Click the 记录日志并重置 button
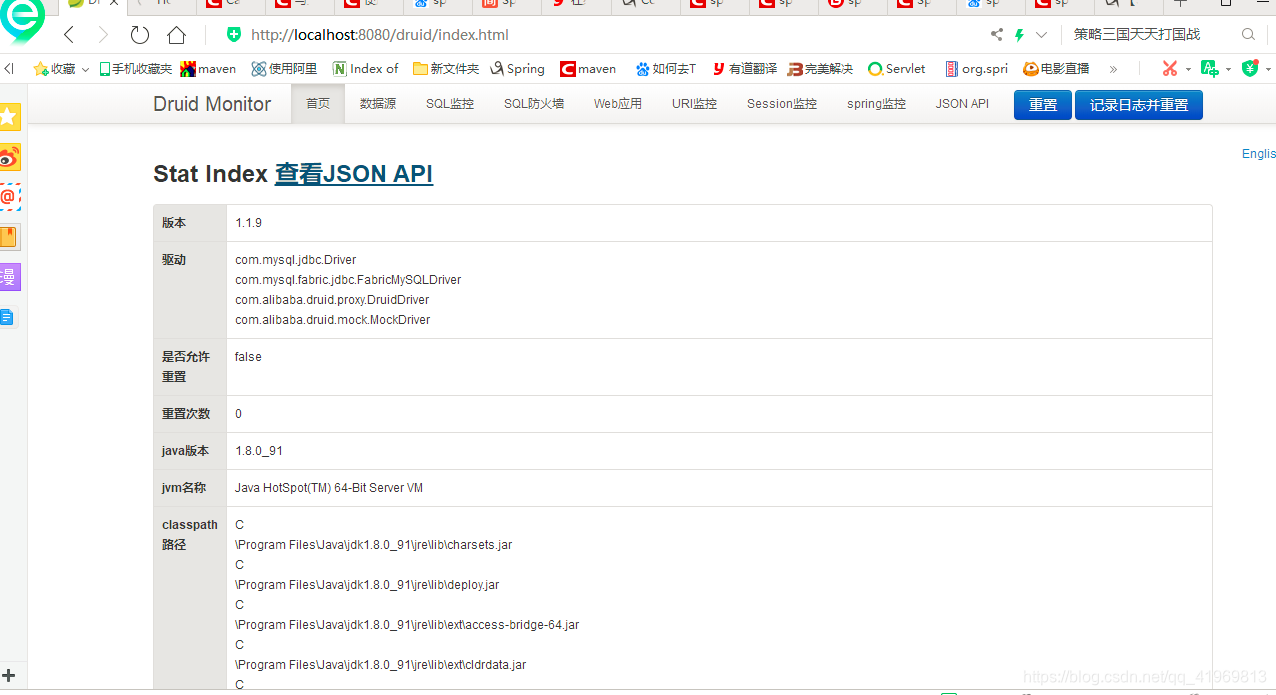 point(1138,104)
